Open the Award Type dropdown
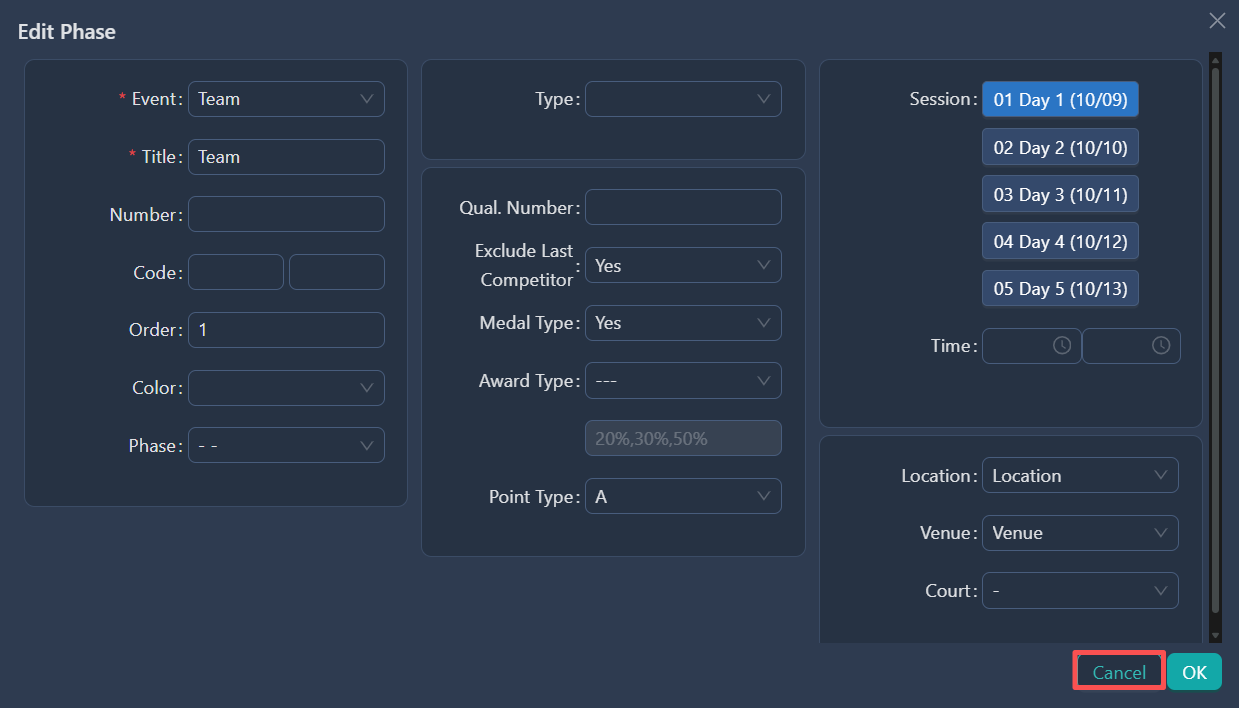This screenshot has height=708, width=1239. (683, 381)
